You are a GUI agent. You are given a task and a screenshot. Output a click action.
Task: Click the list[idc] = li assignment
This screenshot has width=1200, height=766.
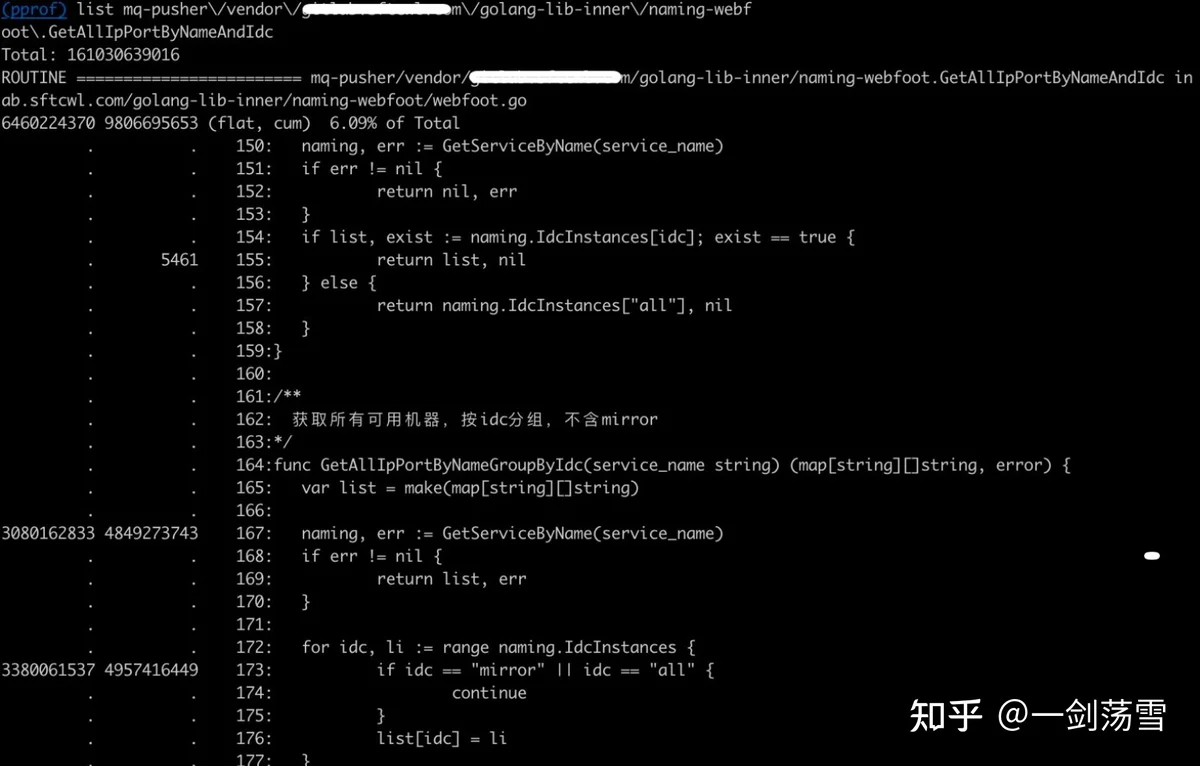441,738
